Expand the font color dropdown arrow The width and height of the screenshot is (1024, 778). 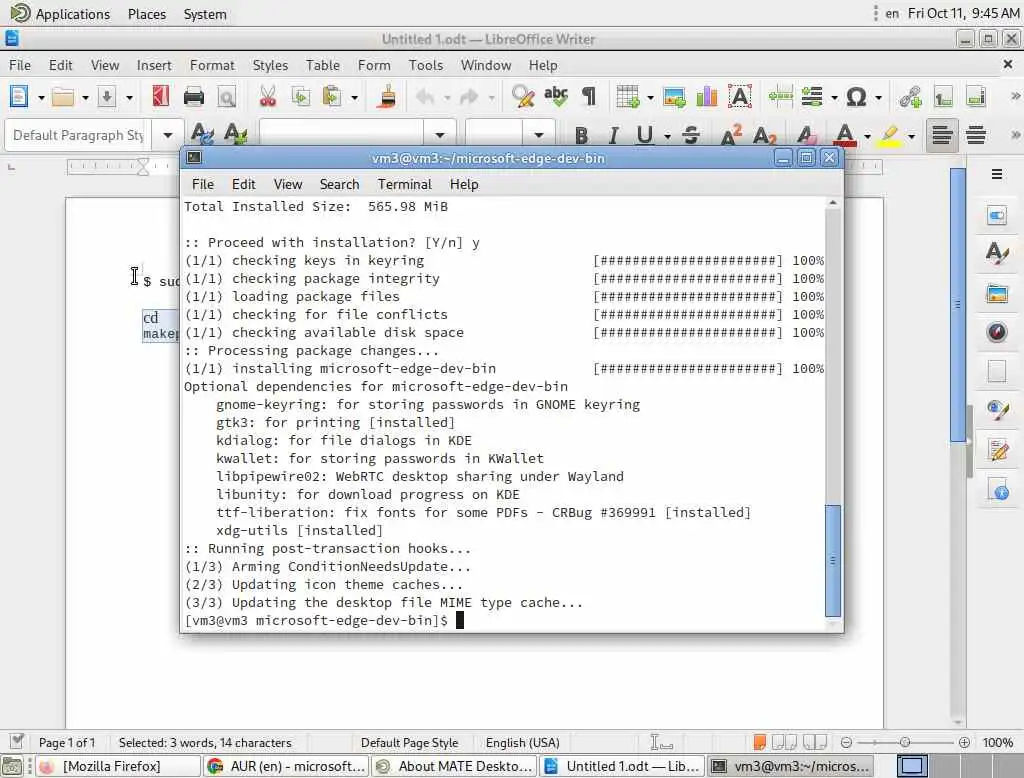[867, 136]
